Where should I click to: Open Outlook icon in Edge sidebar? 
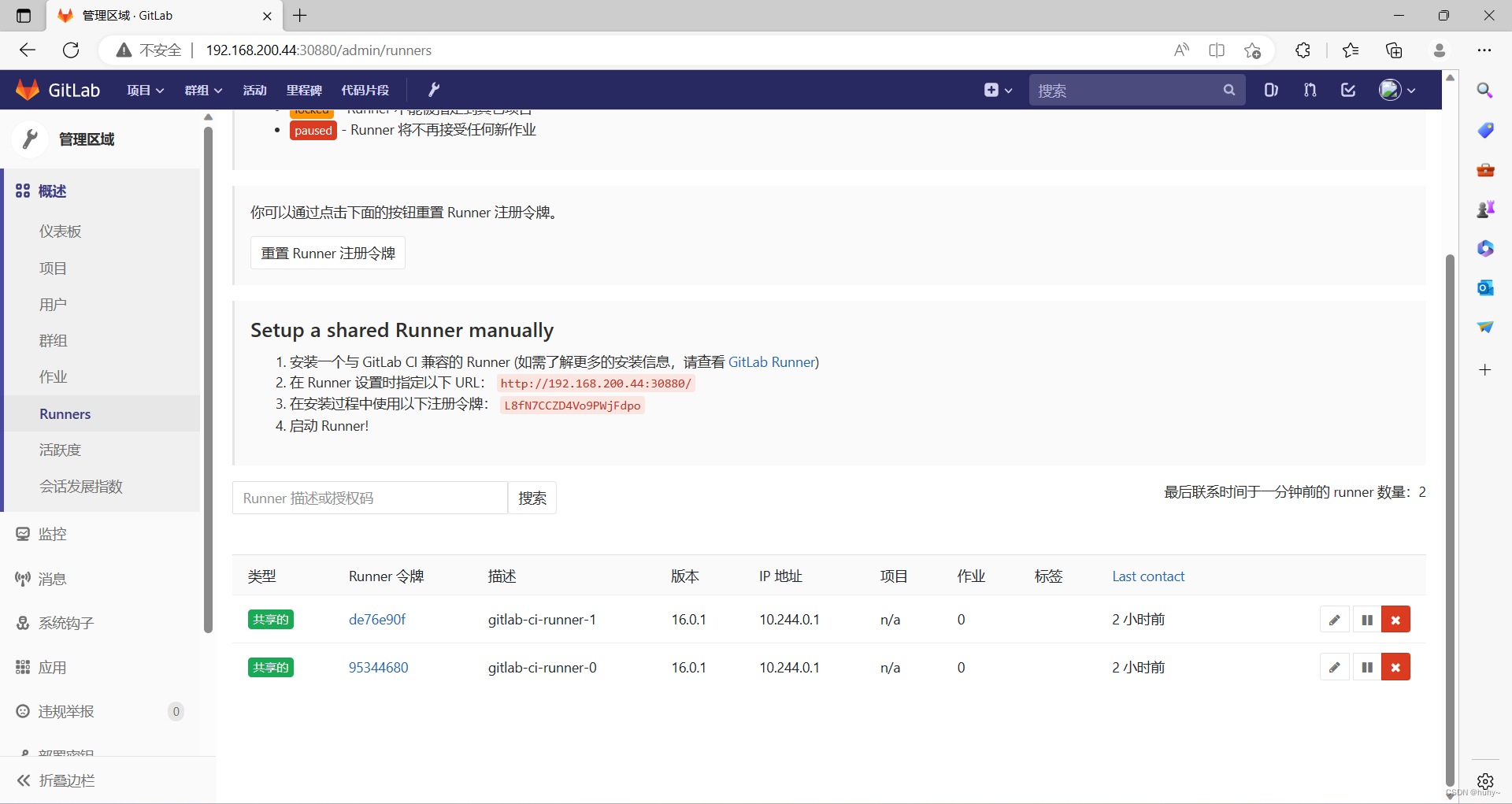tap(1485, 287)
